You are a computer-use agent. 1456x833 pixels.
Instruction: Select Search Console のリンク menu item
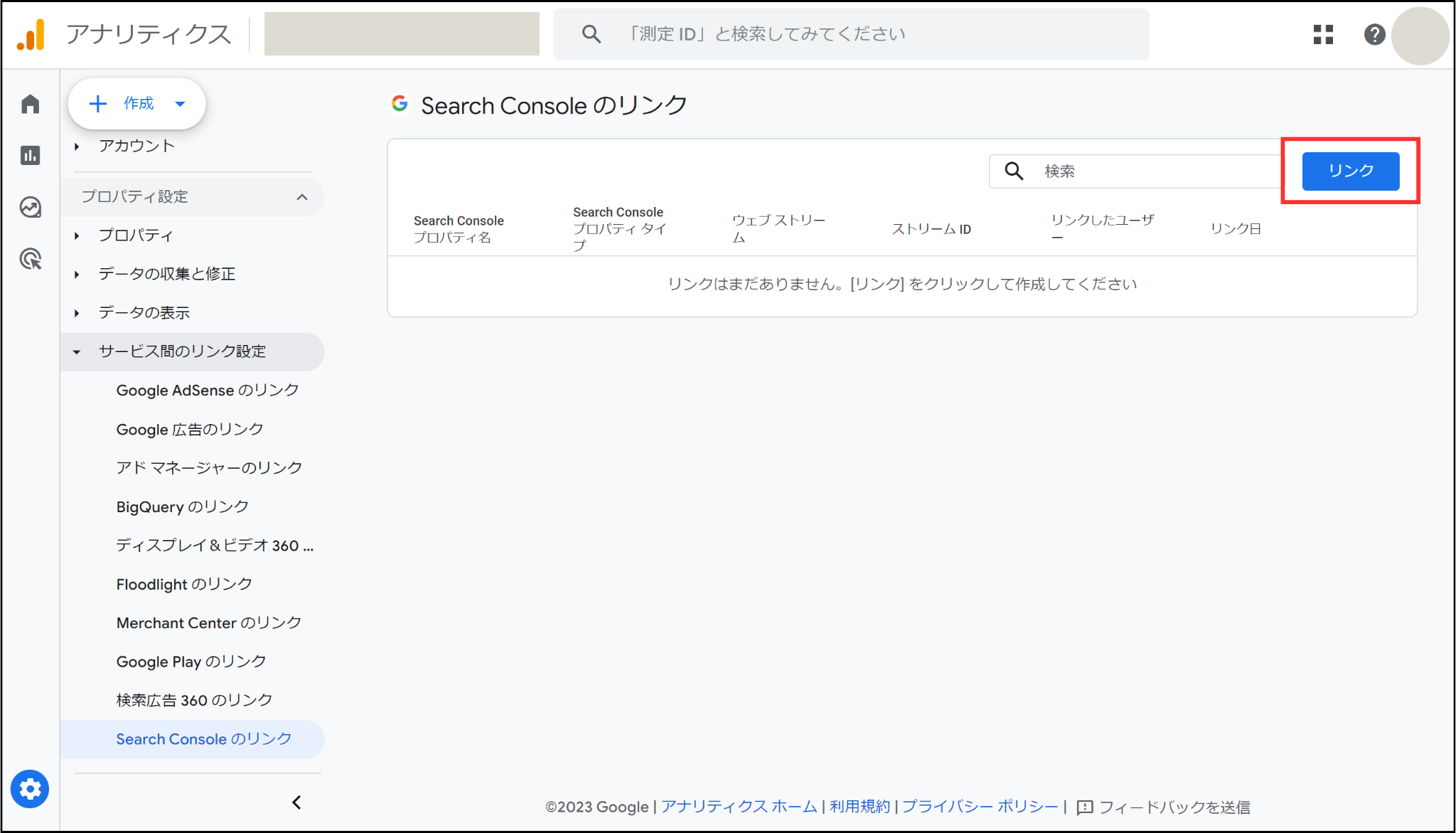[192, 739]
